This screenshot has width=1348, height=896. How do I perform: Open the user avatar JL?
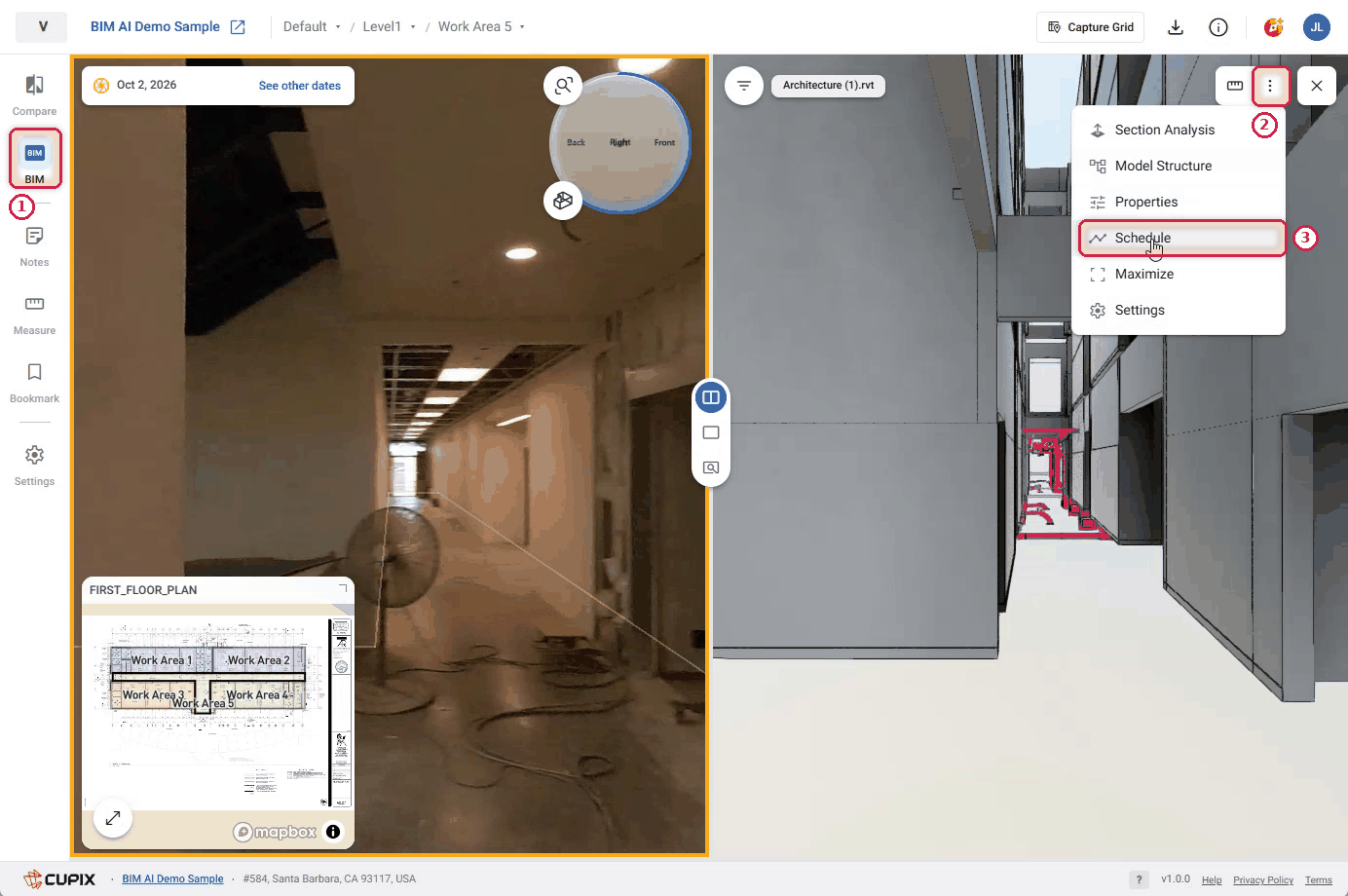pyautogui.click(x=1317, y=27)
